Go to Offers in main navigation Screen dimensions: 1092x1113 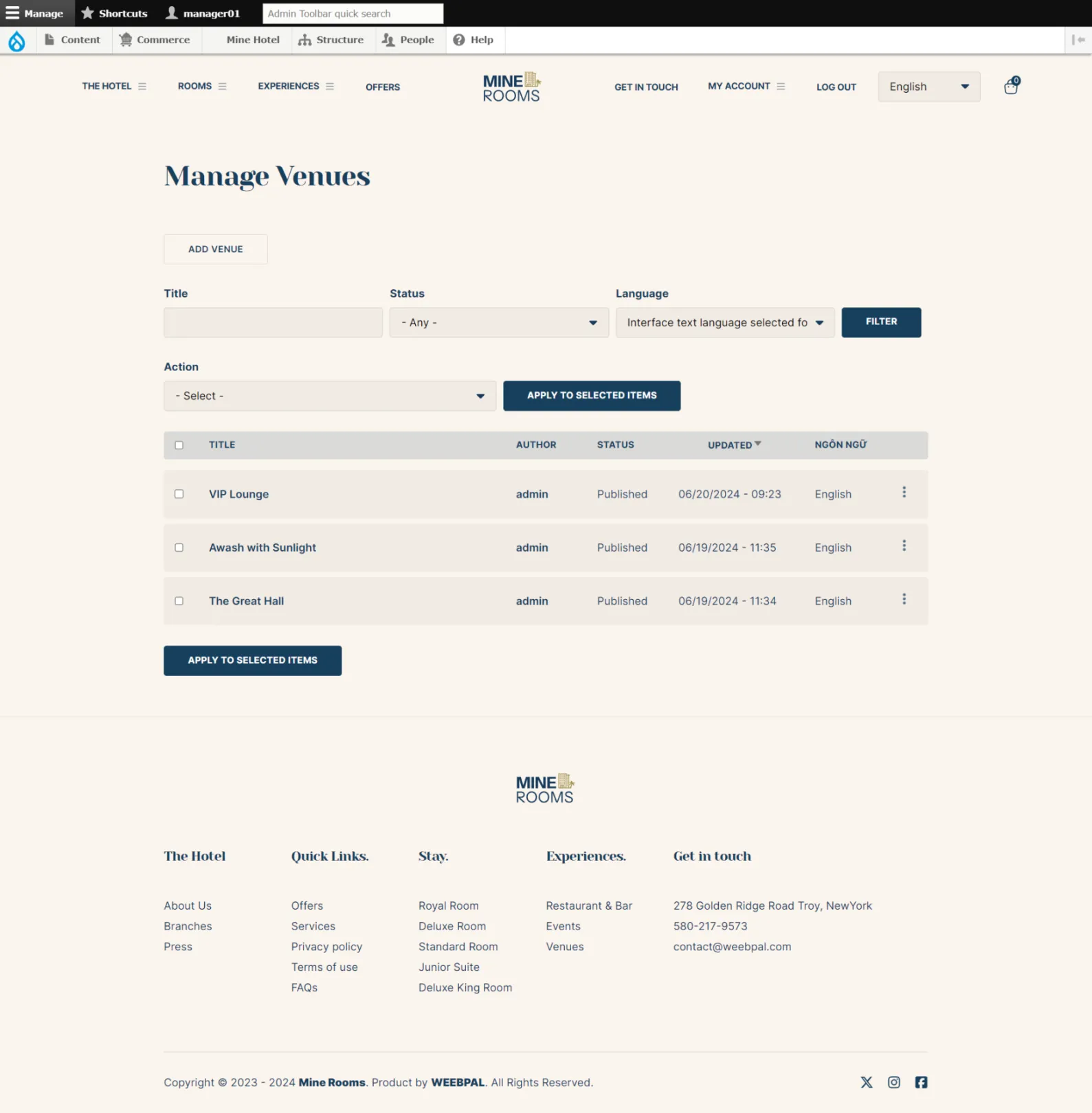coord(383,87)
